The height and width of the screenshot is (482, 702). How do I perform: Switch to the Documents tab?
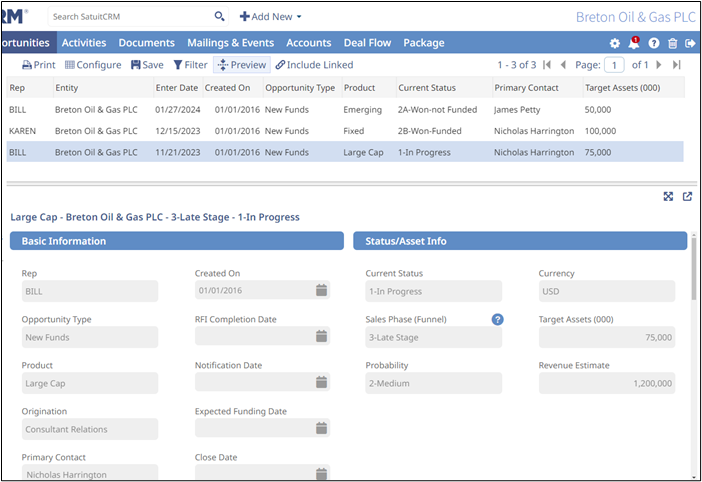click(x=146, y=43)
